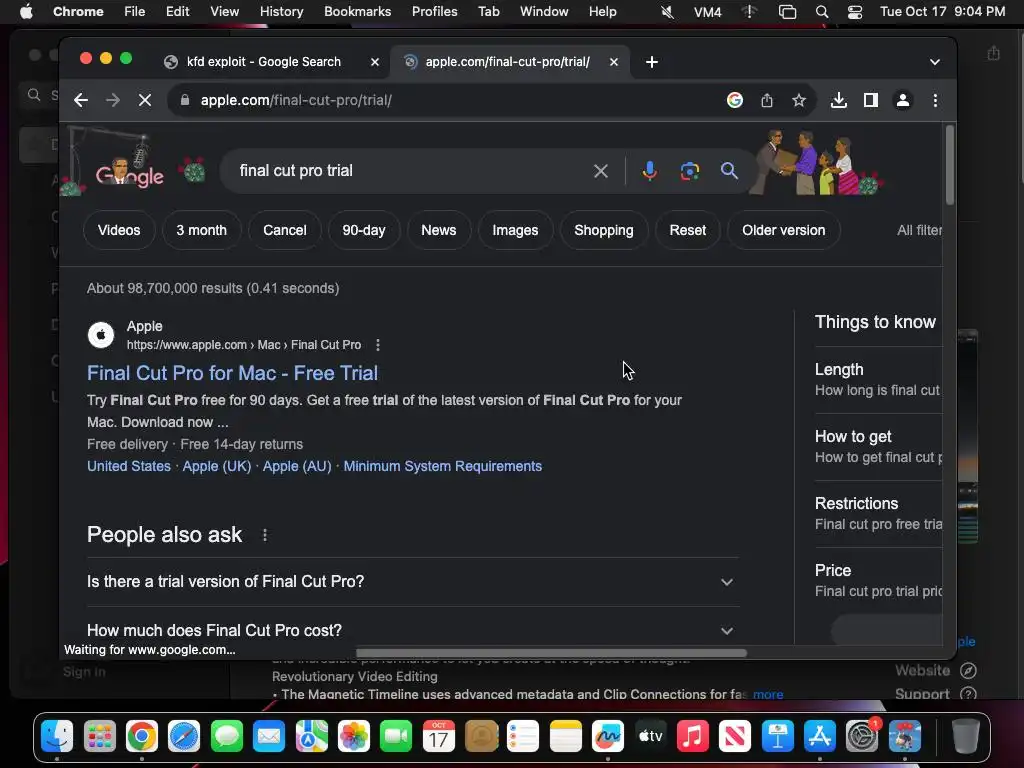
Task: Select the 3 month filter chip
Action: (201, 231)
